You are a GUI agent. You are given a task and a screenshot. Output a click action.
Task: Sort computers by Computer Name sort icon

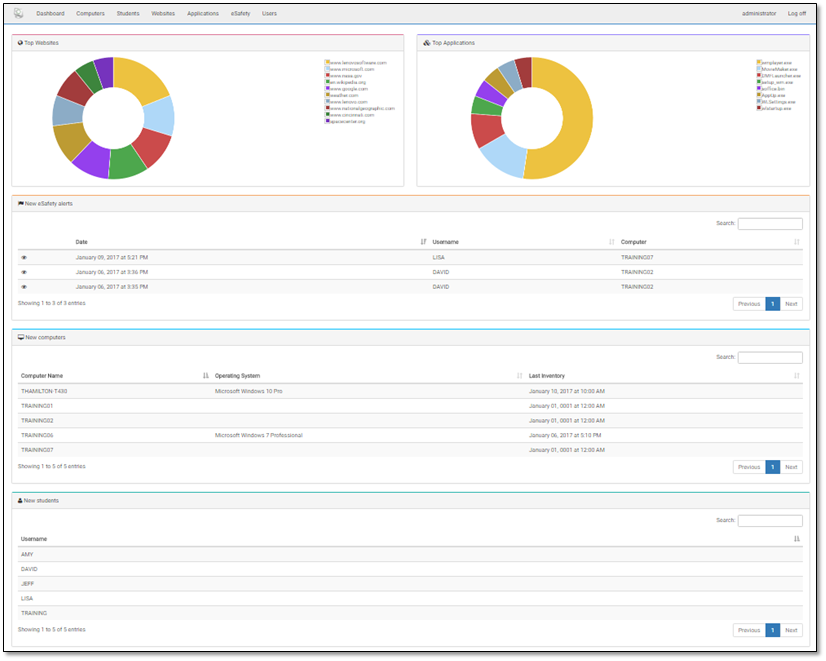(x=206, y=376)
